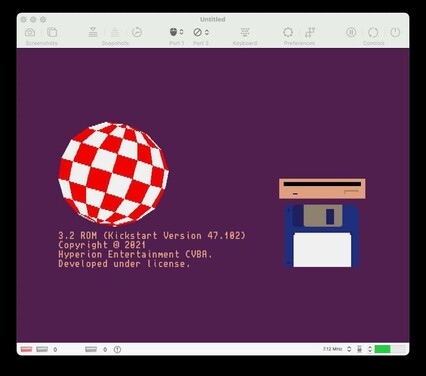Click the Developed under license text
The image size is (426, 376).
pos(124,264)
